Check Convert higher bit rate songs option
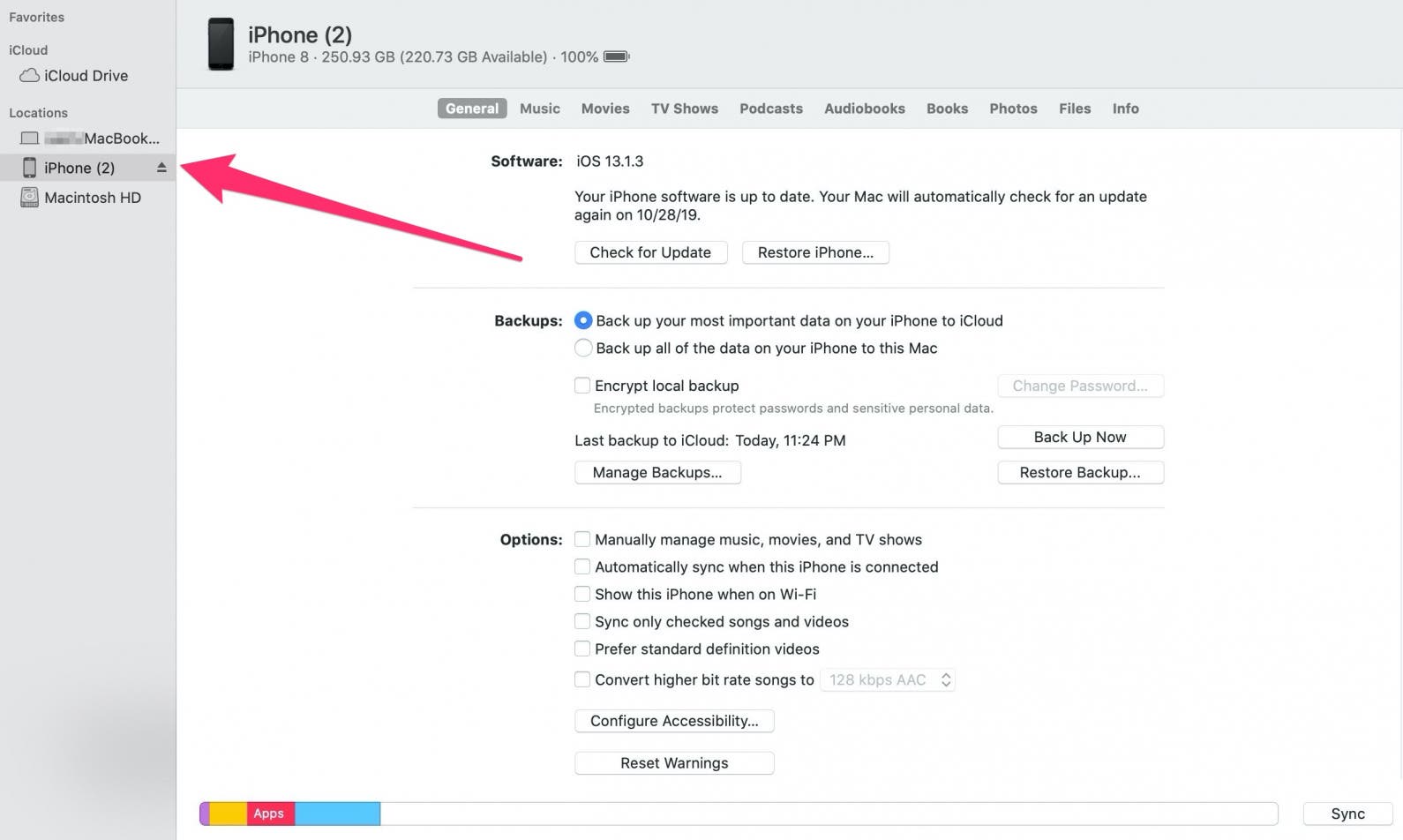Image resolution: width=1403 pixels, height=840 pixels. (582, 679)
